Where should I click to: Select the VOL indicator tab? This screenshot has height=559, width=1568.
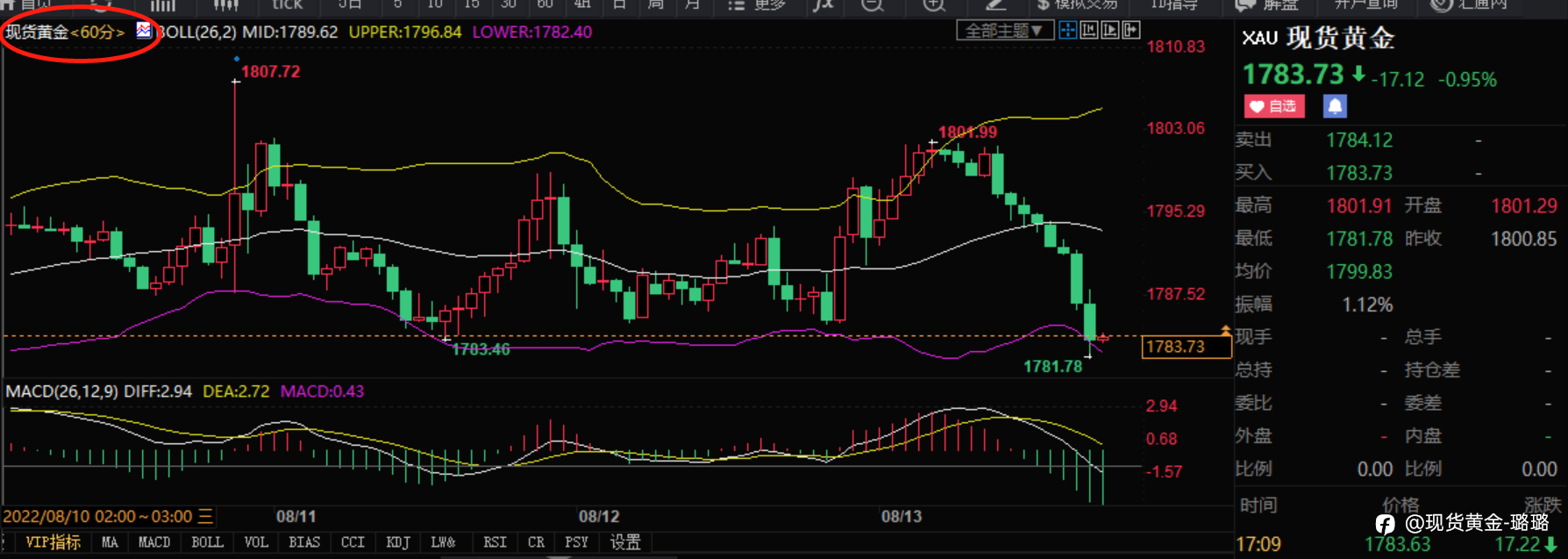tap(256, 542)
